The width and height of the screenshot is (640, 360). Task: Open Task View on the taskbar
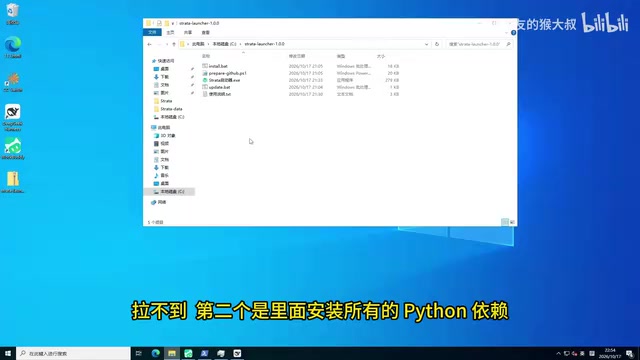pyautogui.click(x=139, y=353)
